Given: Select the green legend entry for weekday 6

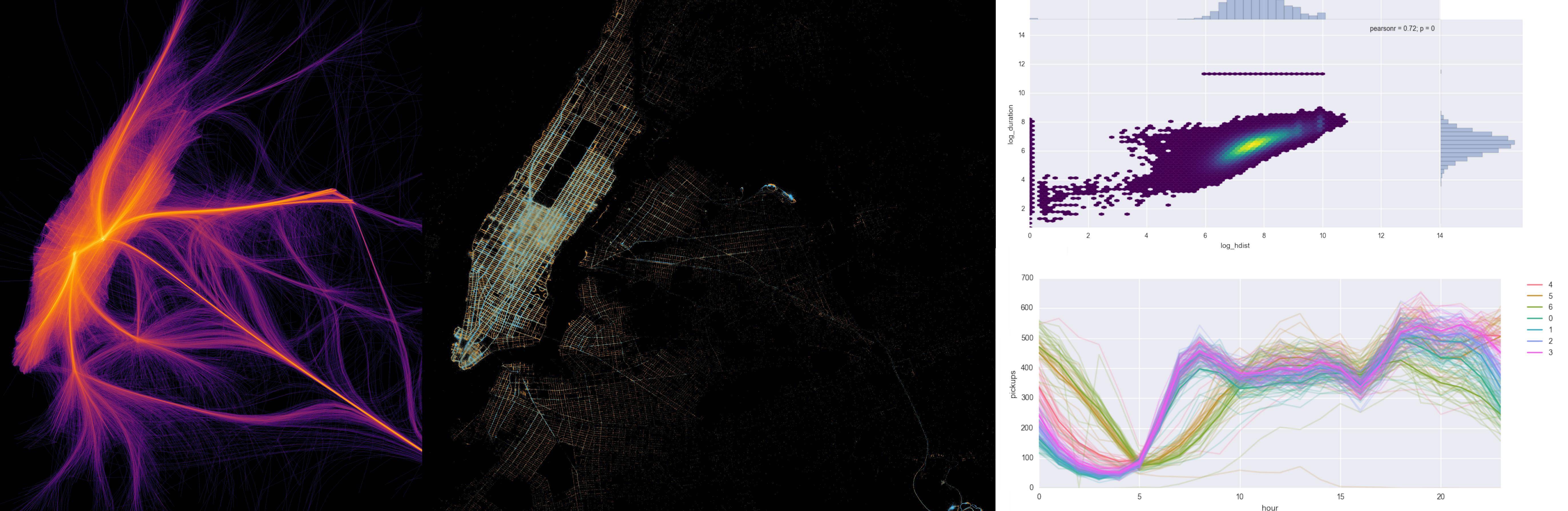Looking at the screenshot, I should coord(1535,307).
